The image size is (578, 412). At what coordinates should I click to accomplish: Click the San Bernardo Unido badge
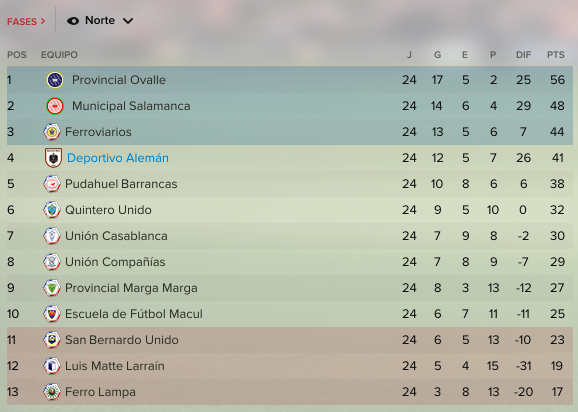[x=52, y=340]
